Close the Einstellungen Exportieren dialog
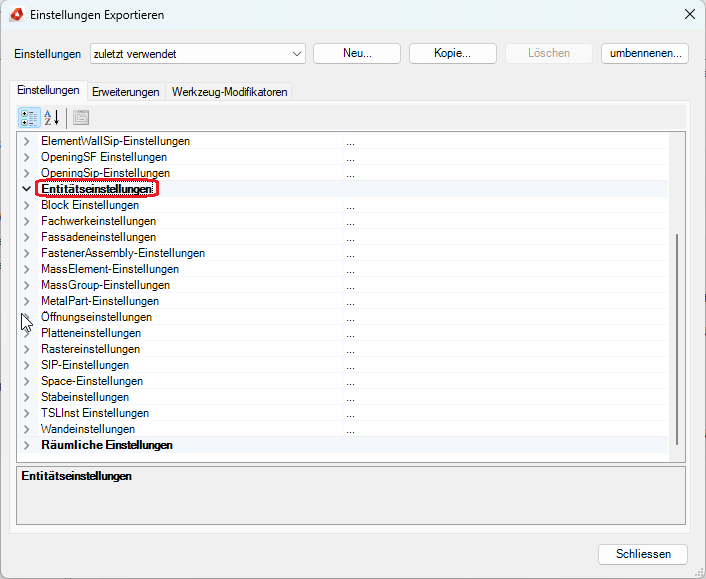 [x=689, y=14]
